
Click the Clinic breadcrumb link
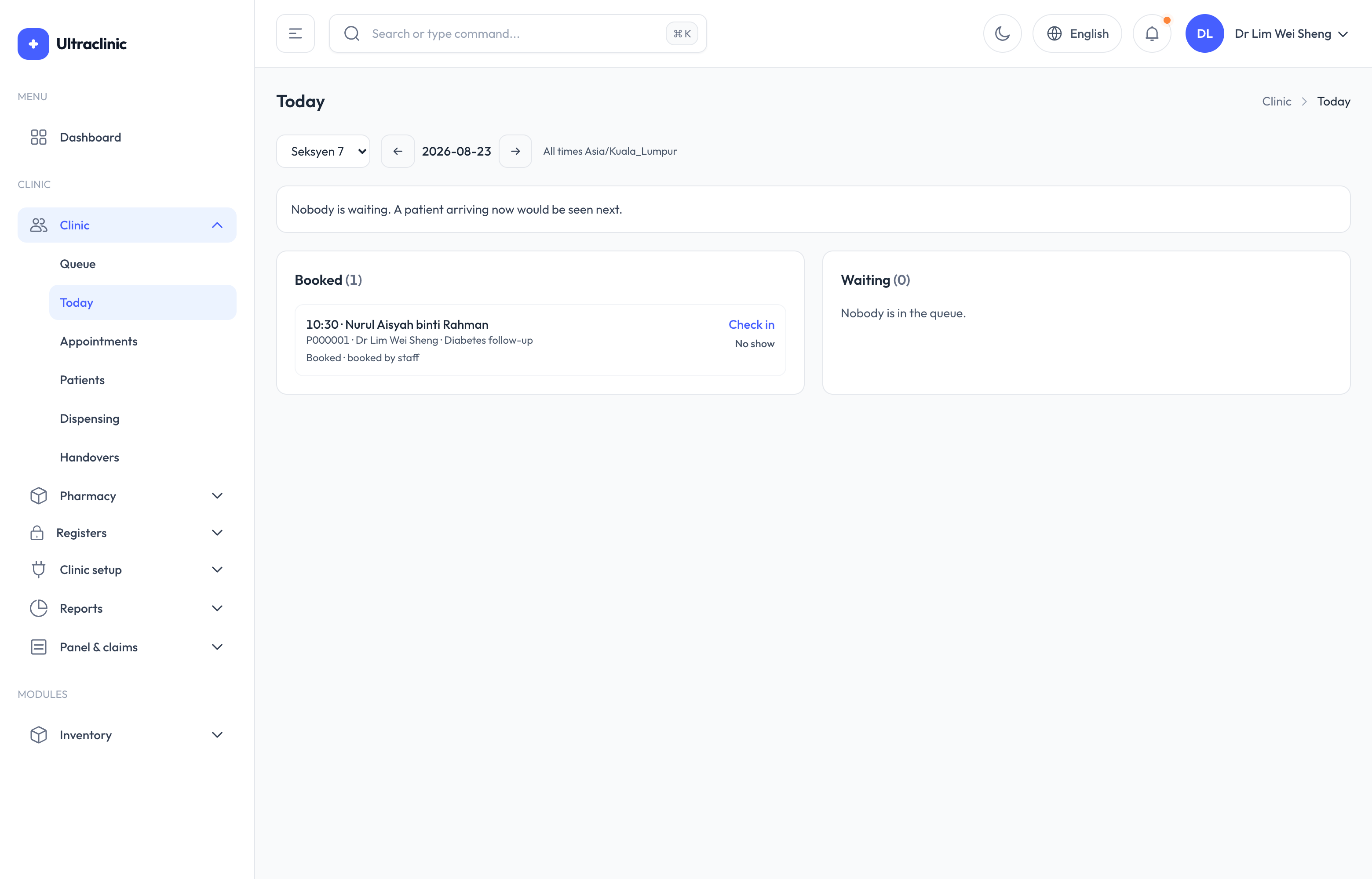[1276, 101]
